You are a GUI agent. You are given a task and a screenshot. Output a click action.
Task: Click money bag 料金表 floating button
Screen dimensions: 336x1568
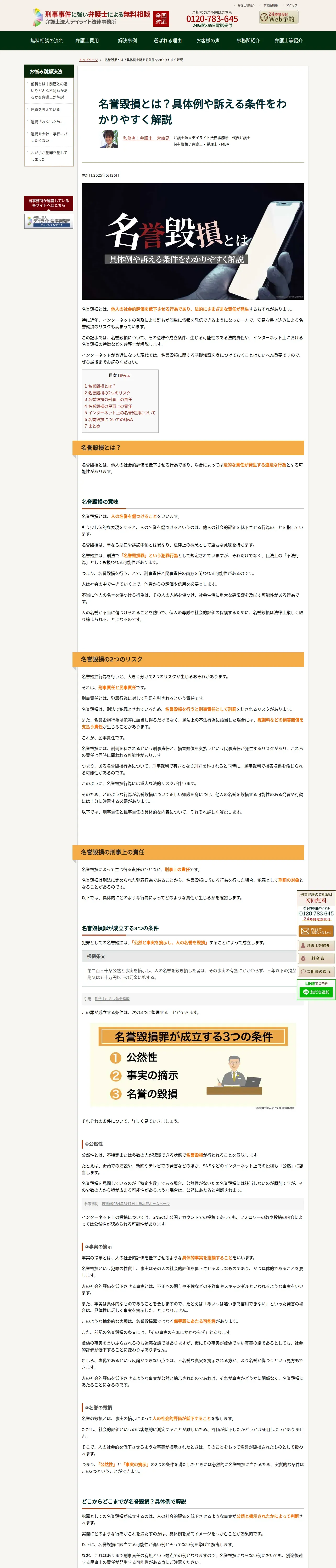(316, 958)
